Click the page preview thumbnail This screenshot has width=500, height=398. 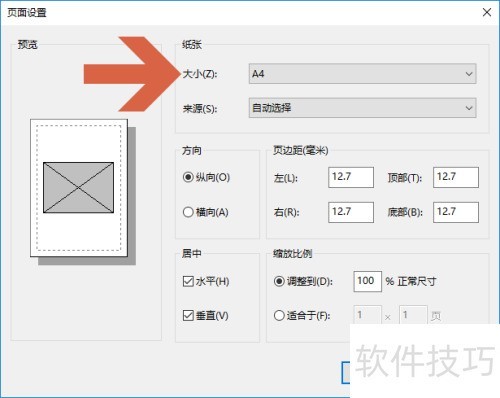[83, 192]
